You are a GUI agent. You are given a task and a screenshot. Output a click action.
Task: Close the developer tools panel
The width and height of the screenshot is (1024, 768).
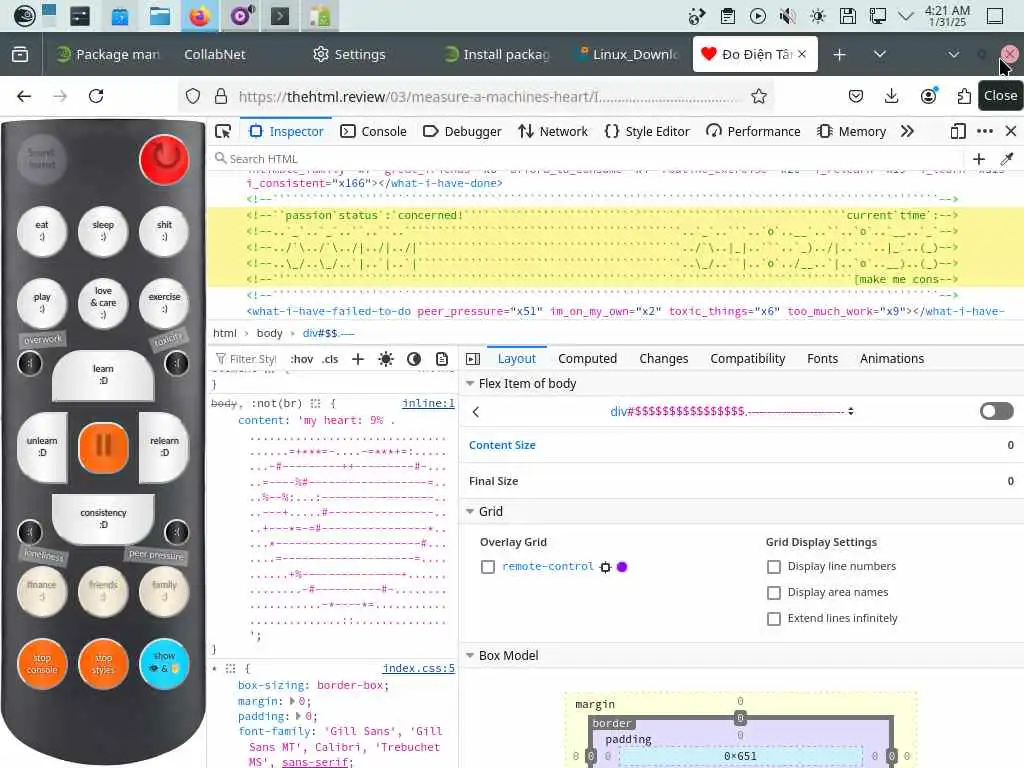click(x=1011, y=131)
